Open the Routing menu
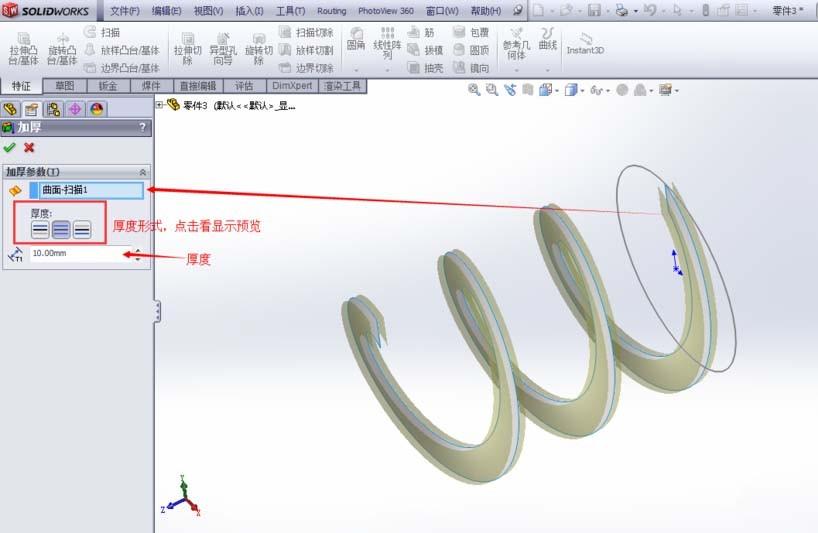This screenshot has height=533, width=818. [x=331, y=10]
